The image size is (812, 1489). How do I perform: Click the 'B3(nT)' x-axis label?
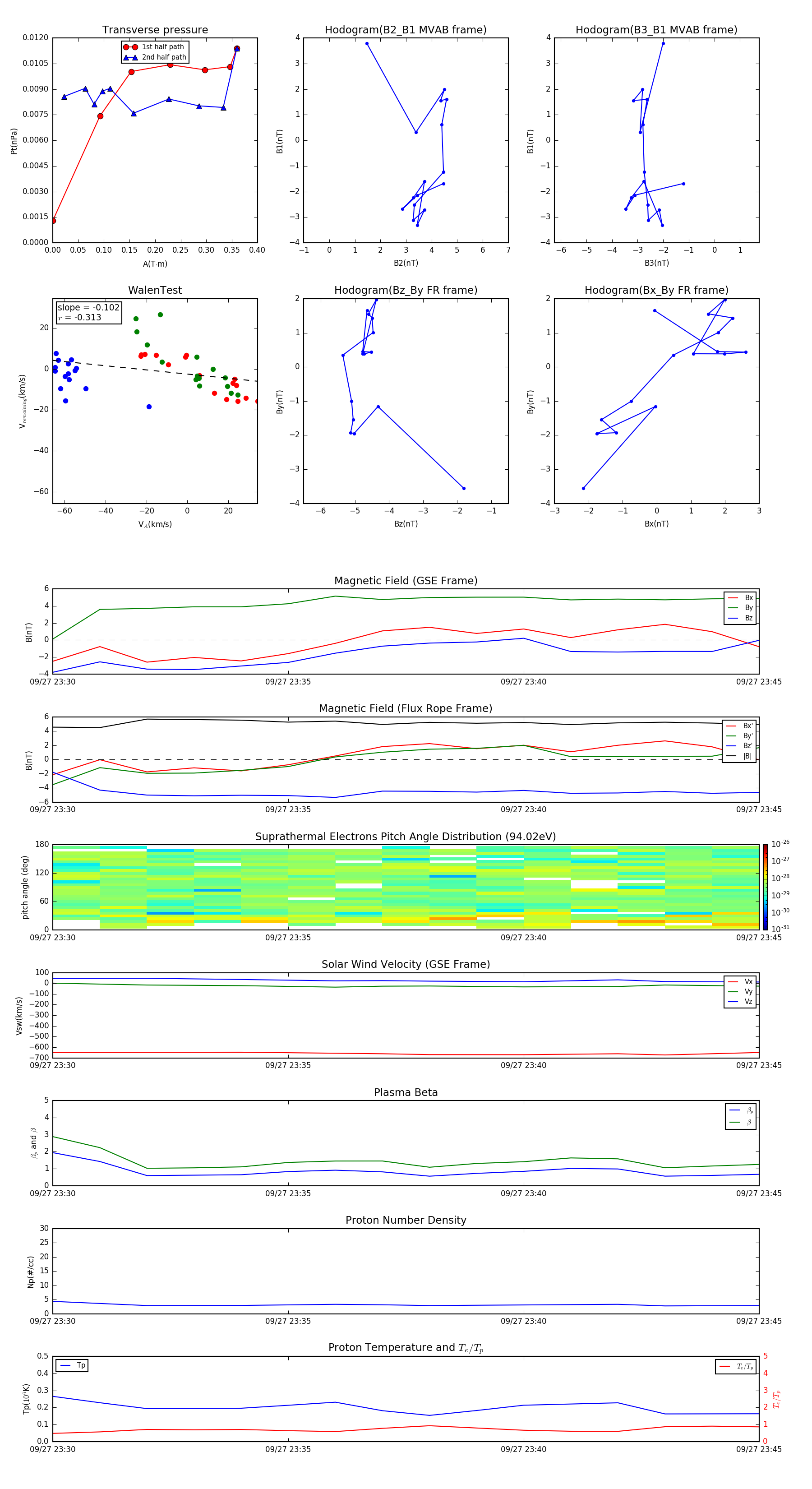[x=656, y=263]
